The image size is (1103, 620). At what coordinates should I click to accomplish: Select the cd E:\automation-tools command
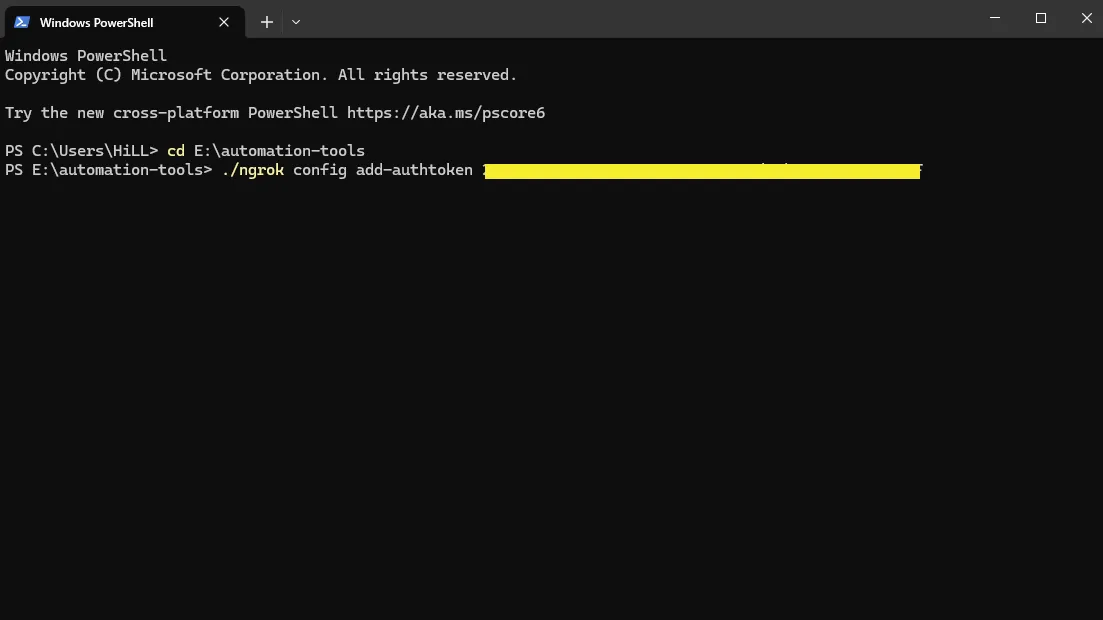(x=267, y=150)
